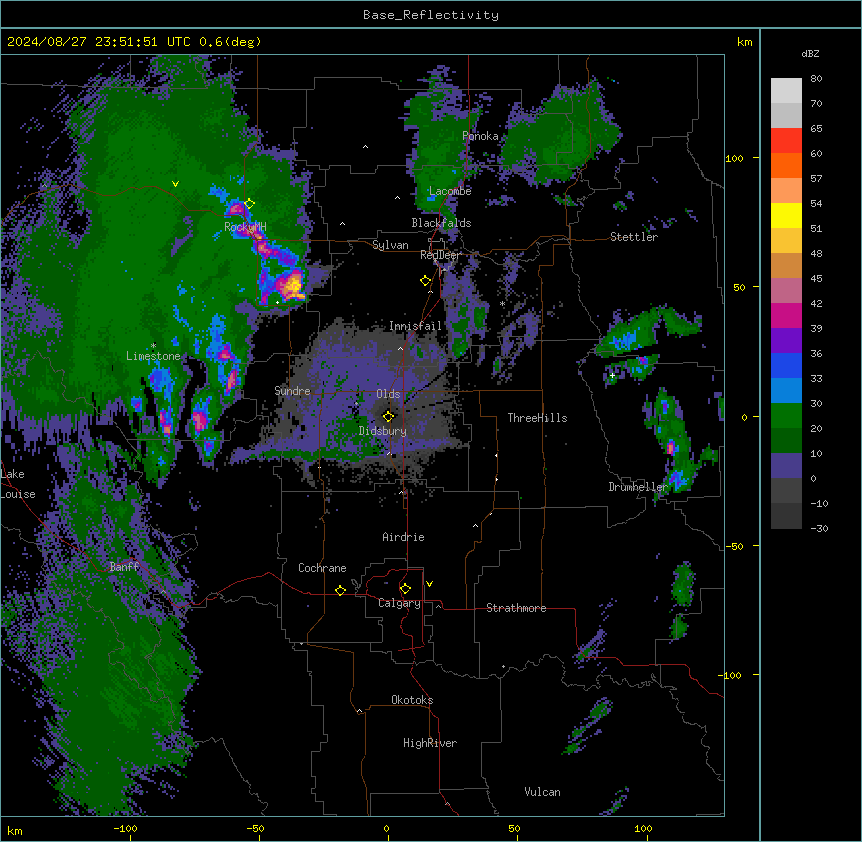Click the asterisk marker above Limestone label
This screenshot has height=842, width=862.
click(153, 346)
